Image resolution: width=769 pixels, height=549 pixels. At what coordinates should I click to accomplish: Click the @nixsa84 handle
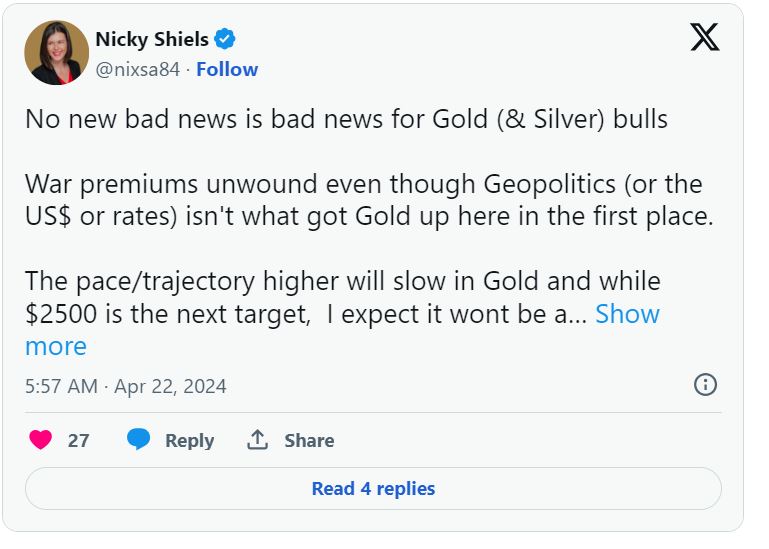click(x=140, y=69)
